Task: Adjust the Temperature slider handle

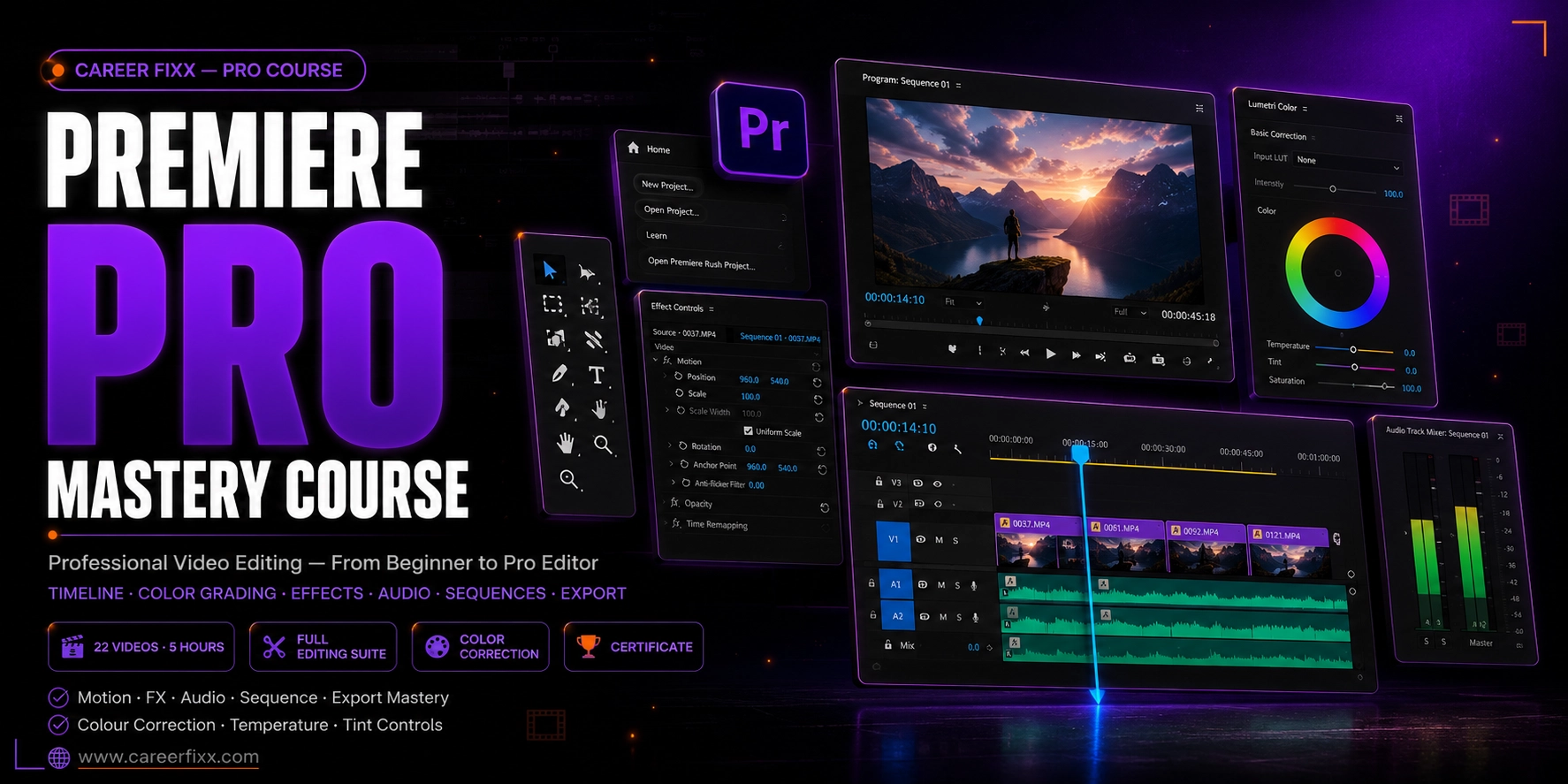Action: coord(1352,350)
